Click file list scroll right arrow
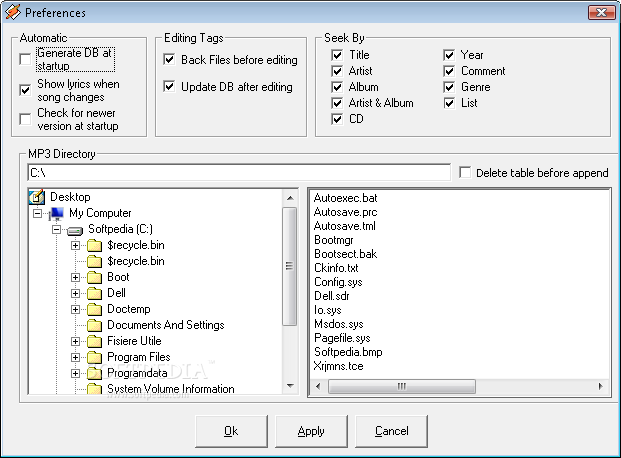The image size is (621, 458). [601, 386]
